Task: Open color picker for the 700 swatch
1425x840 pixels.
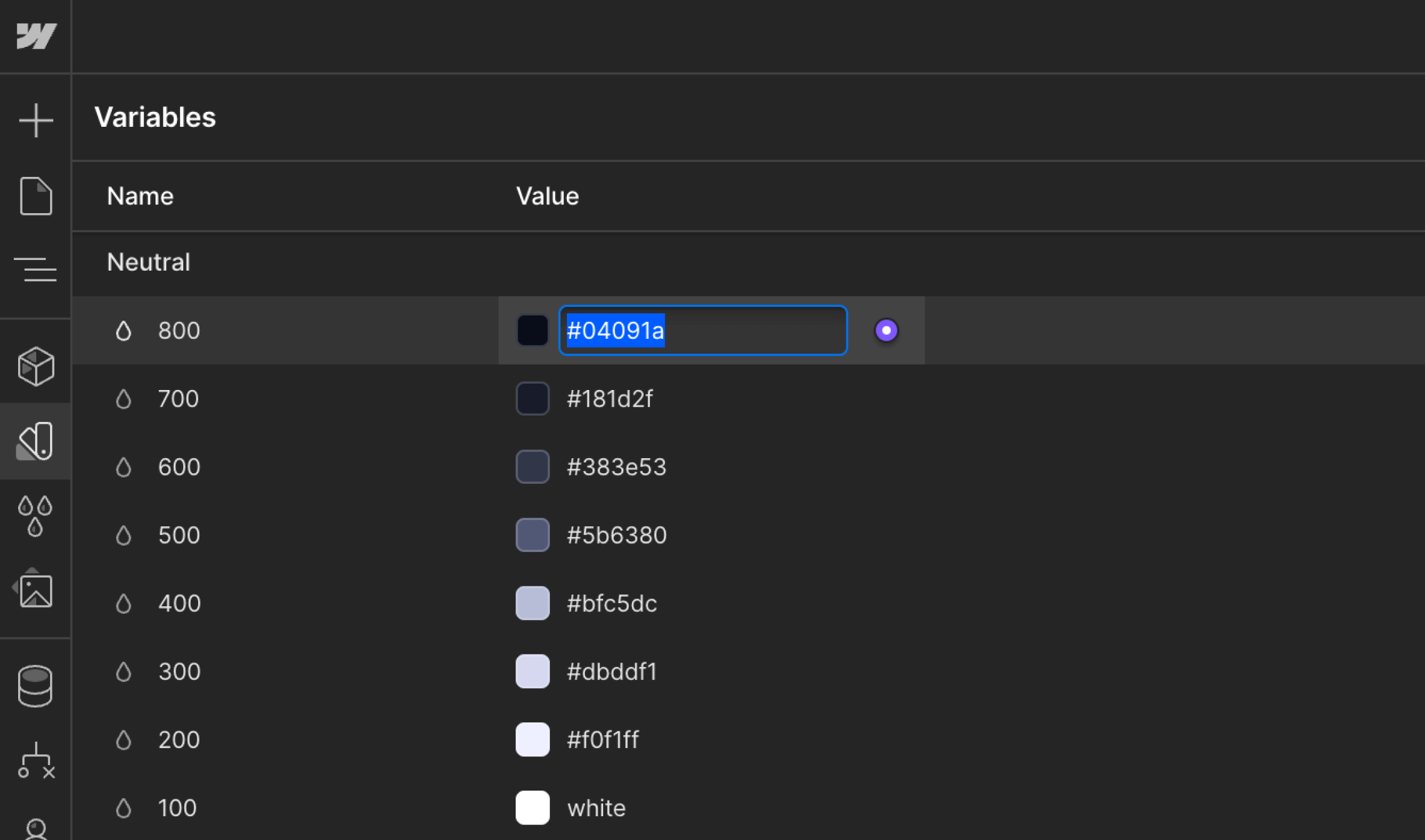Action: click(x=532, y=398)
